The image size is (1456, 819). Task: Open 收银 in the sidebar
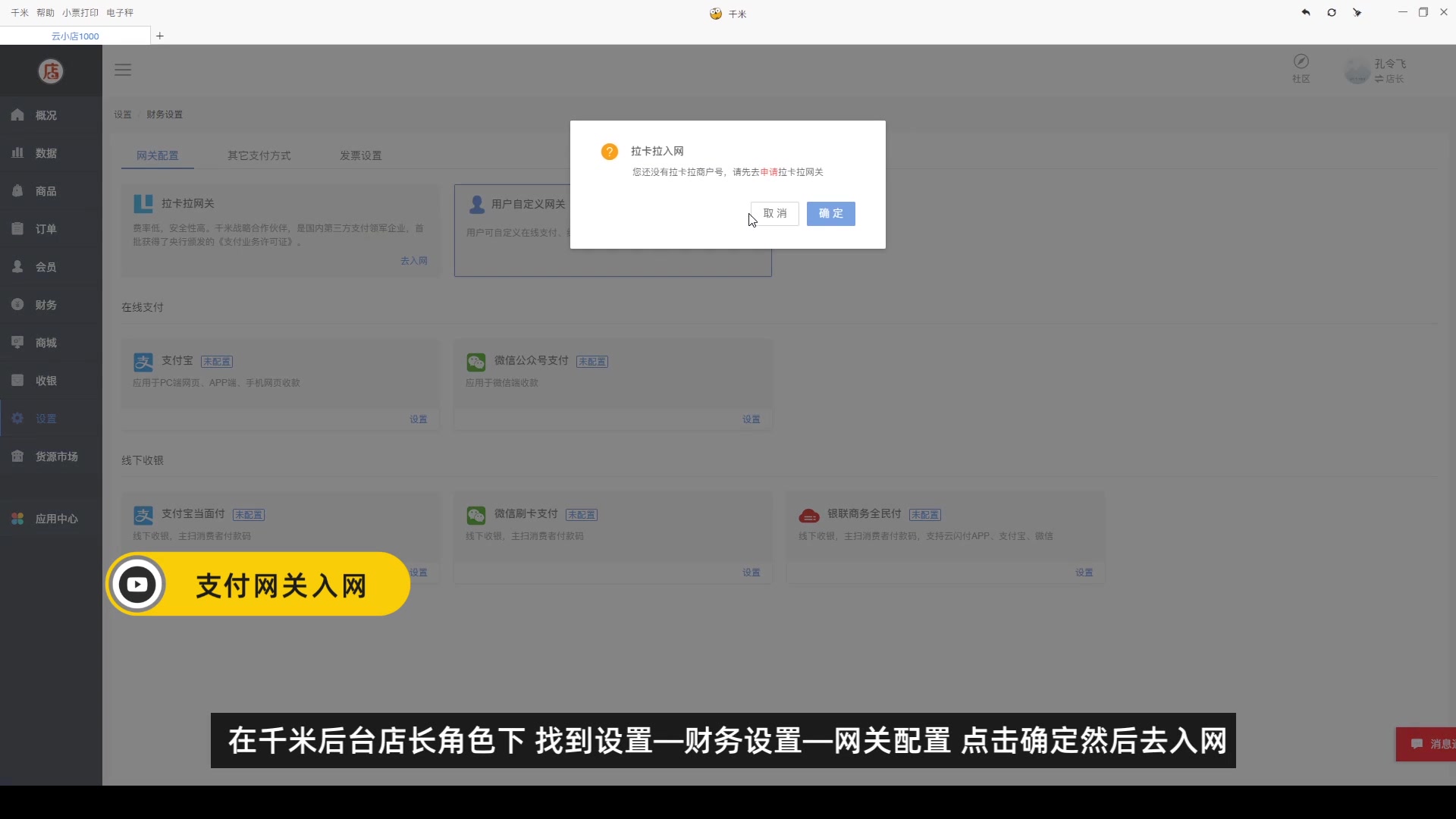click(x=51, y=381)
